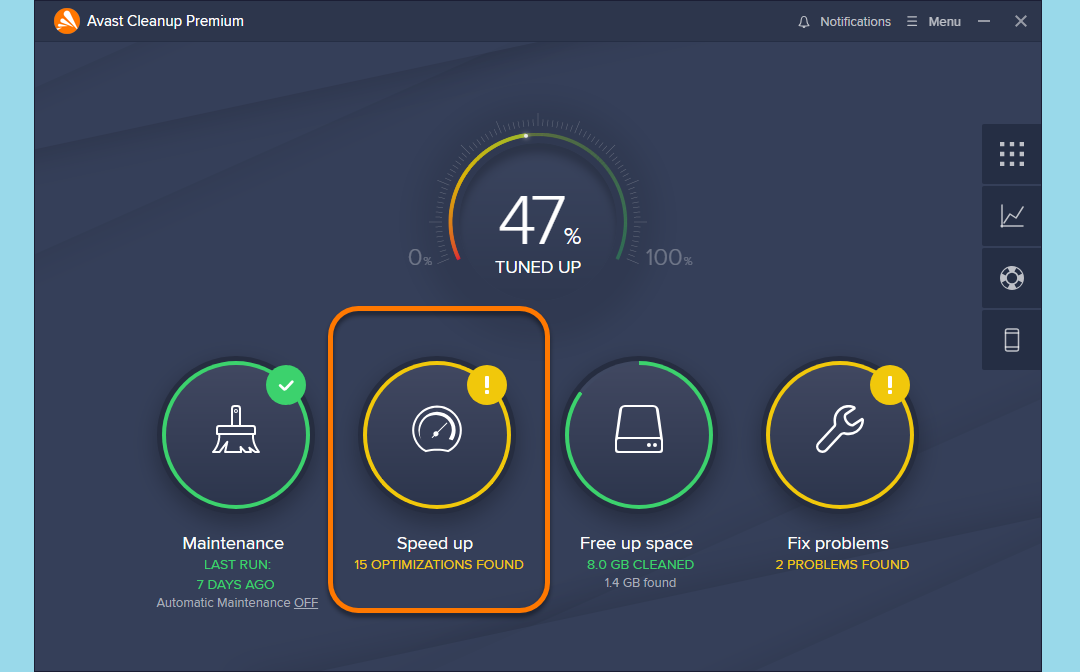Click the Speed up speedometer icon
1080x672 pixels.
coord(437,430)
